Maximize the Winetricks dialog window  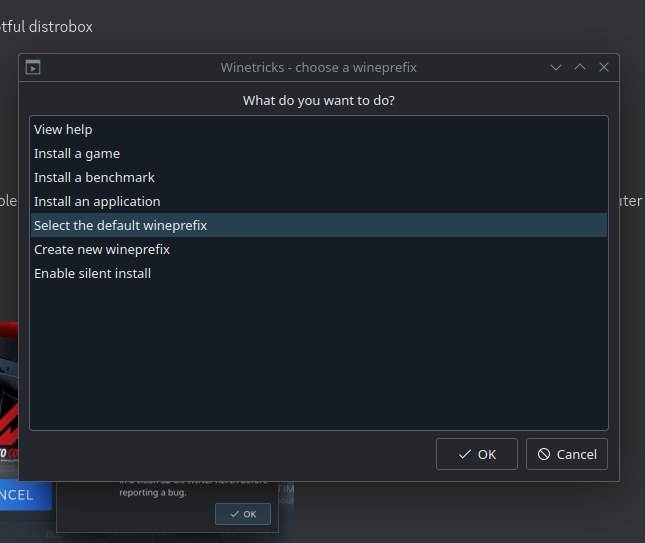[580, 67]
